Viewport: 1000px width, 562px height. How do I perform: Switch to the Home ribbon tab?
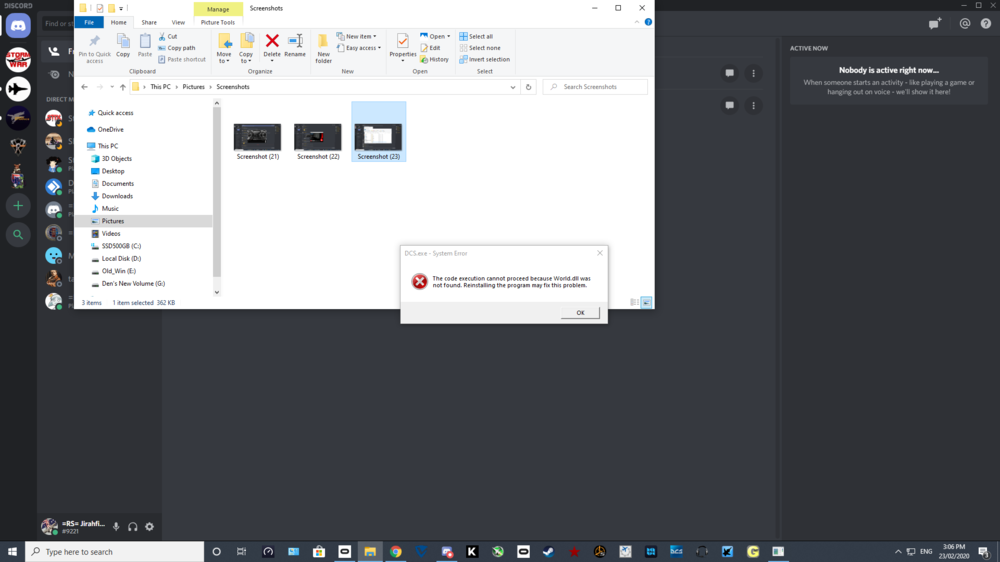pos(119,22)
